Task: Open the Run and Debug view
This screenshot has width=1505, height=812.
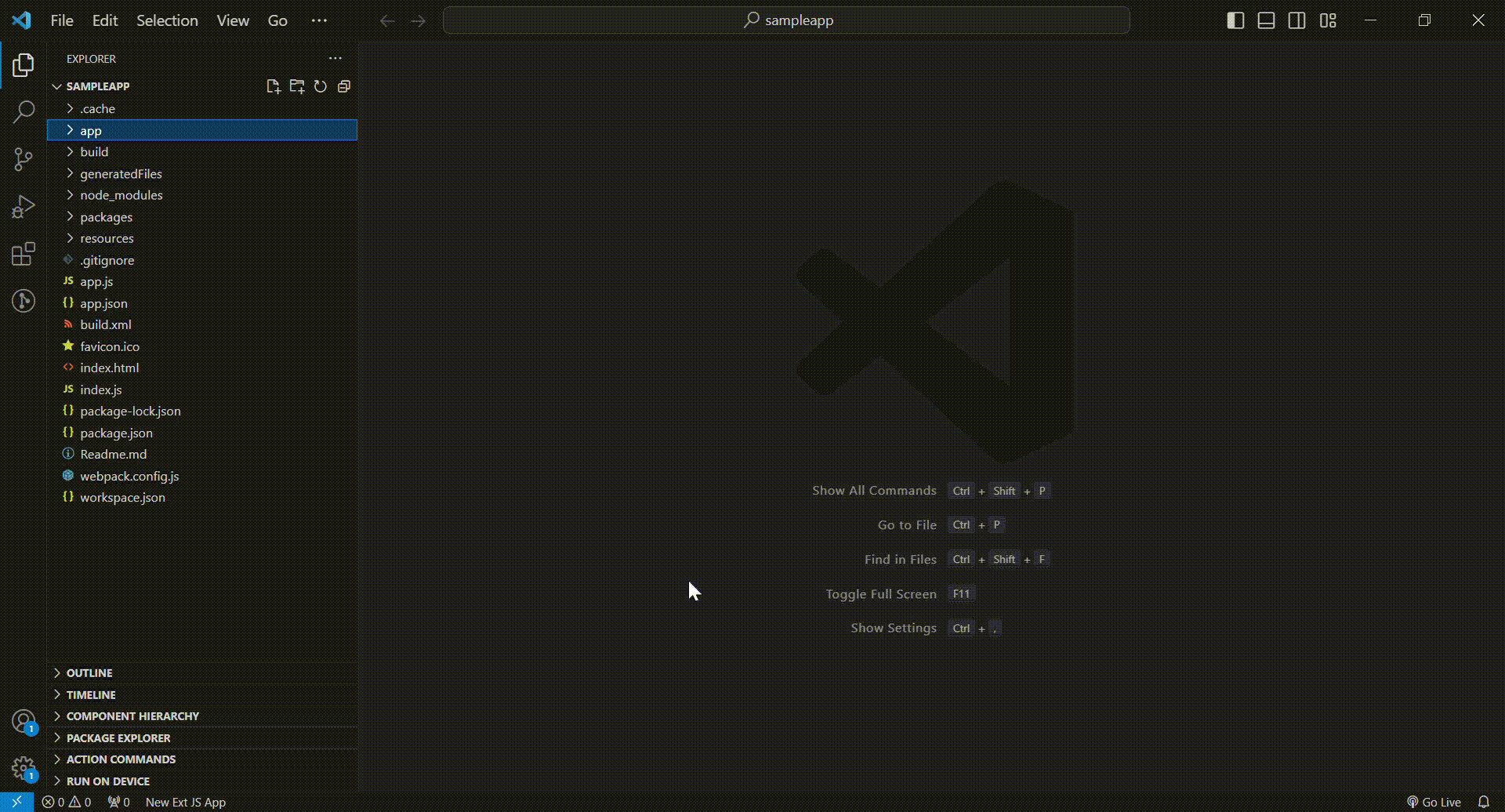Action: [x=24, y=207]
